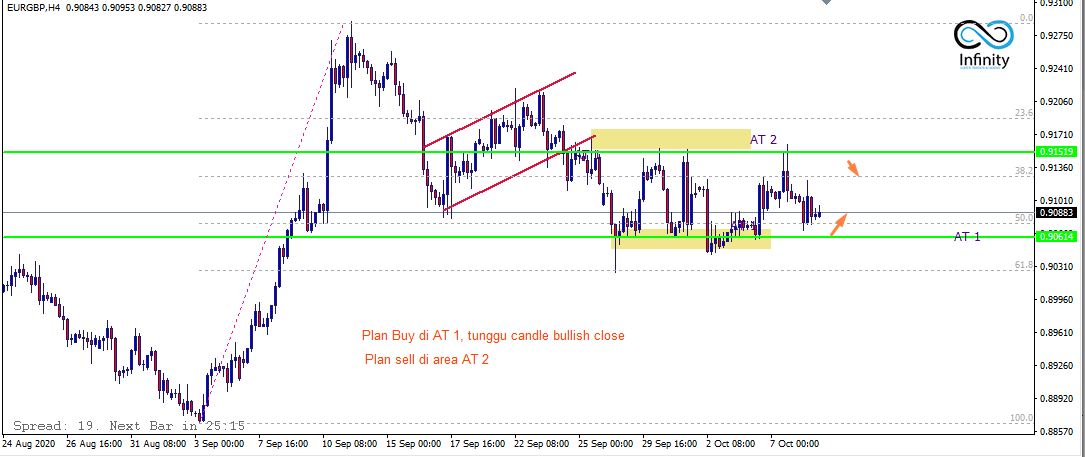The width and height of the screenshot is (1085, 457).
Task: Select the upper red channel line
Action: pos(500,109)
